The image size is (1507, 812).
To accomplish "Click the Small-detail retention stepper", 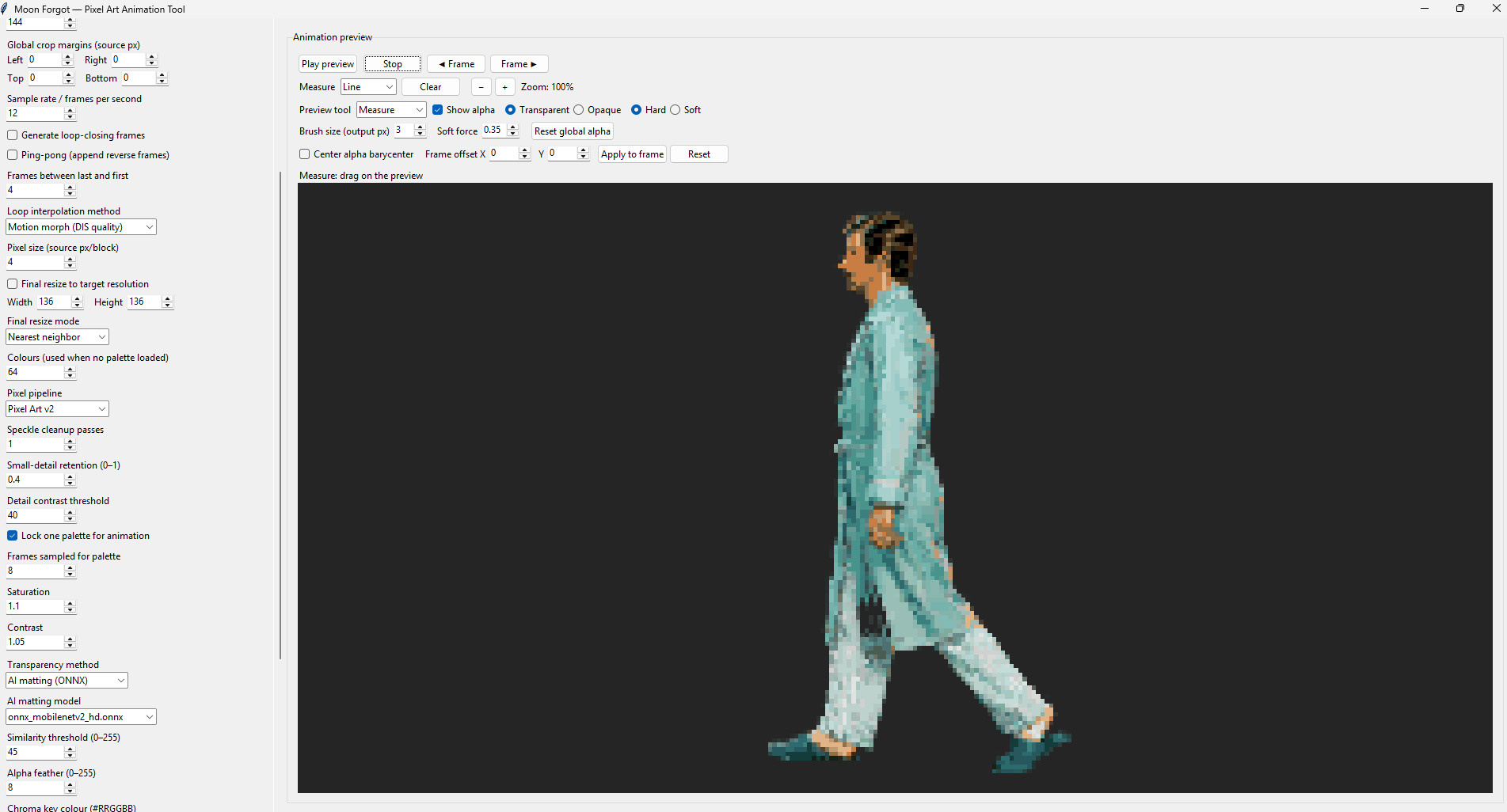I will tap(70, 480).
